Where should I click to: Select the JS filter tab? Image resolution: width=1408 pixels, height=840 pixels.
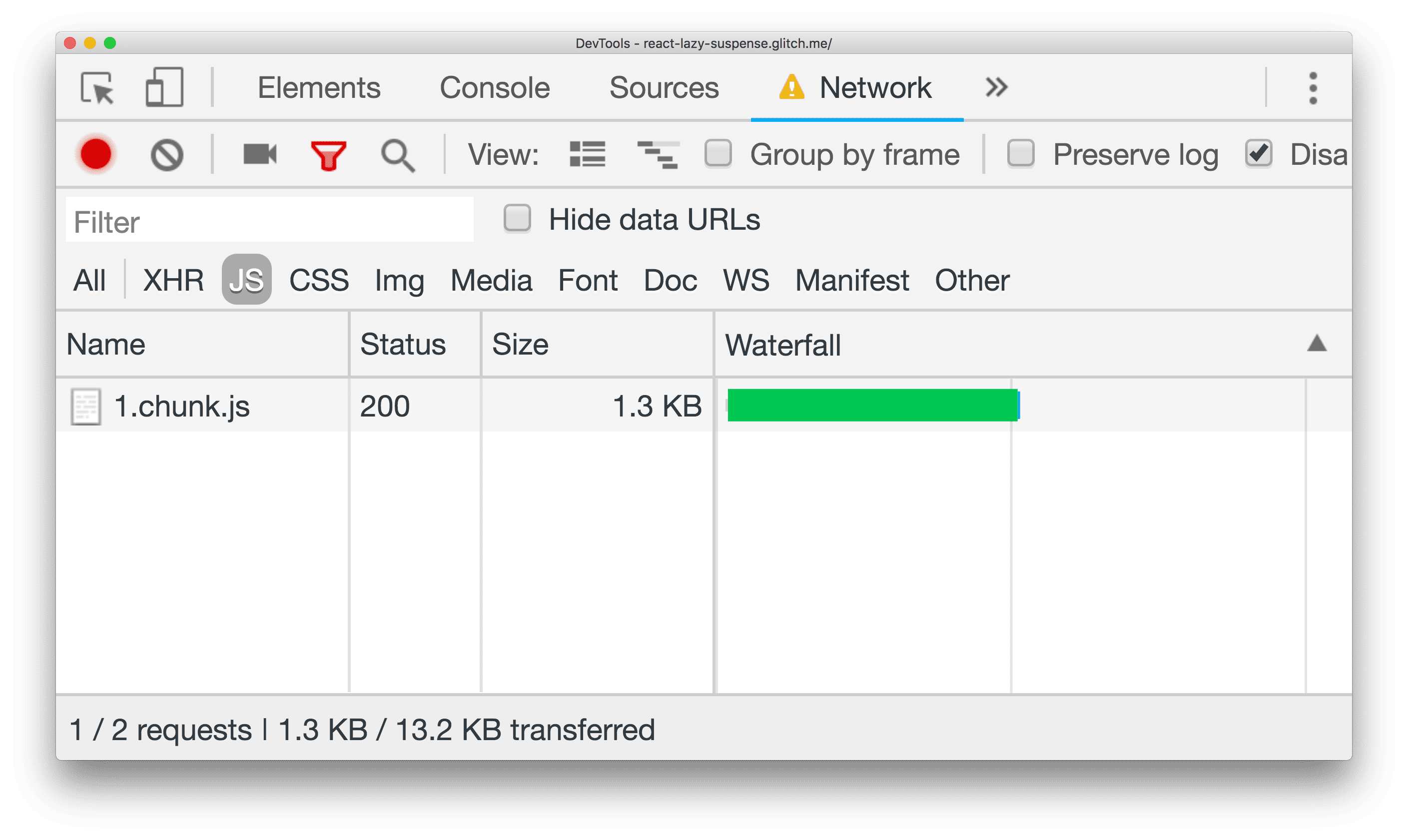click(246, 279)
